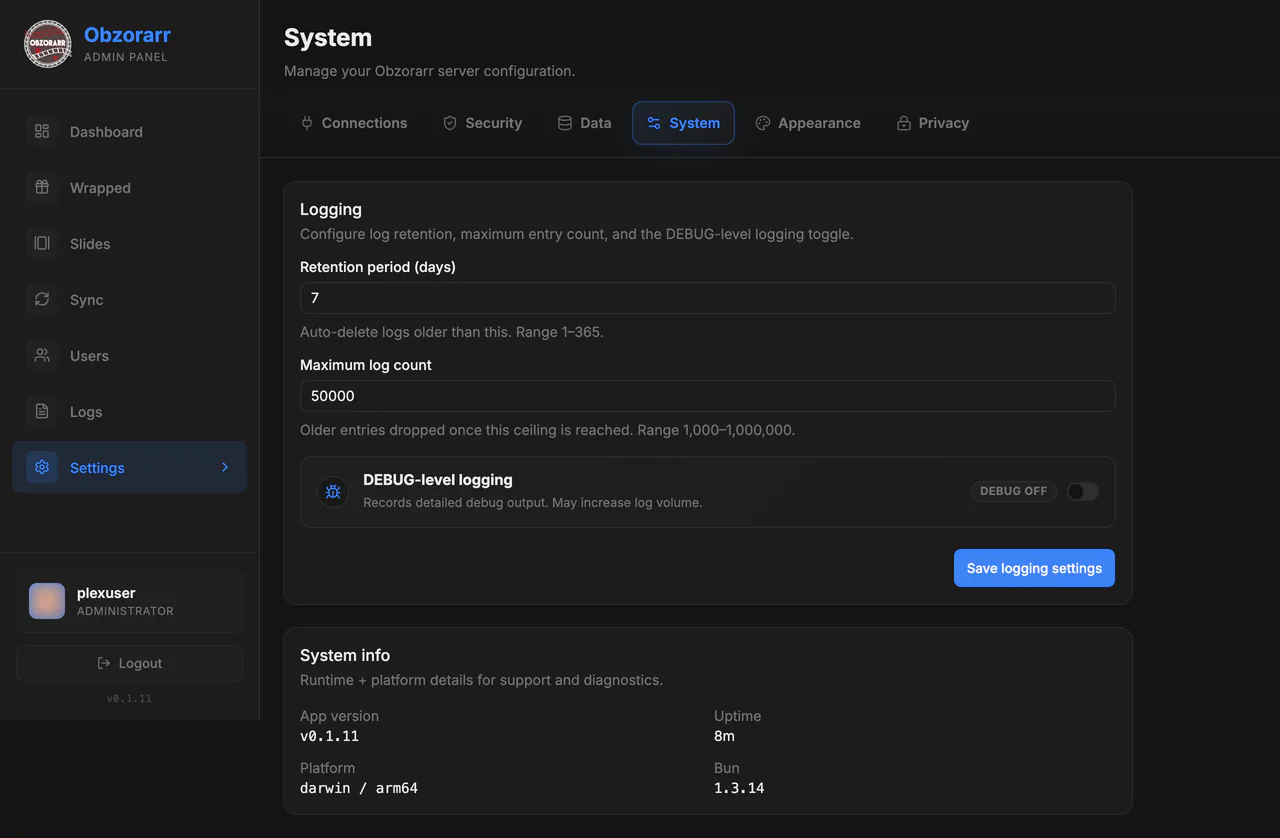Click the Sync refresh icon

click(x=42, y=299)
